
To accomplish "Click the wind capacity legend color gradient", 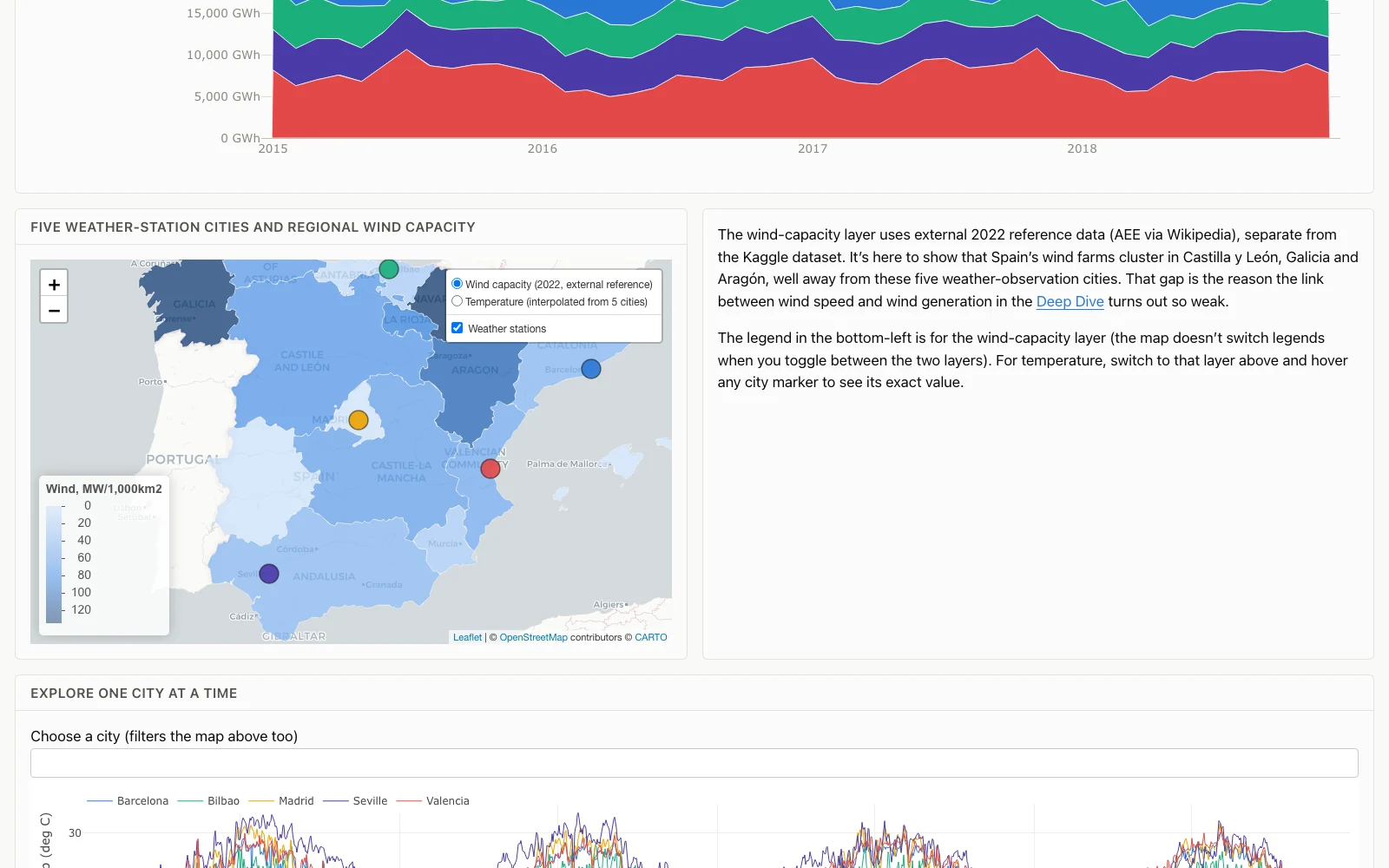I will [x=54, y=564].
